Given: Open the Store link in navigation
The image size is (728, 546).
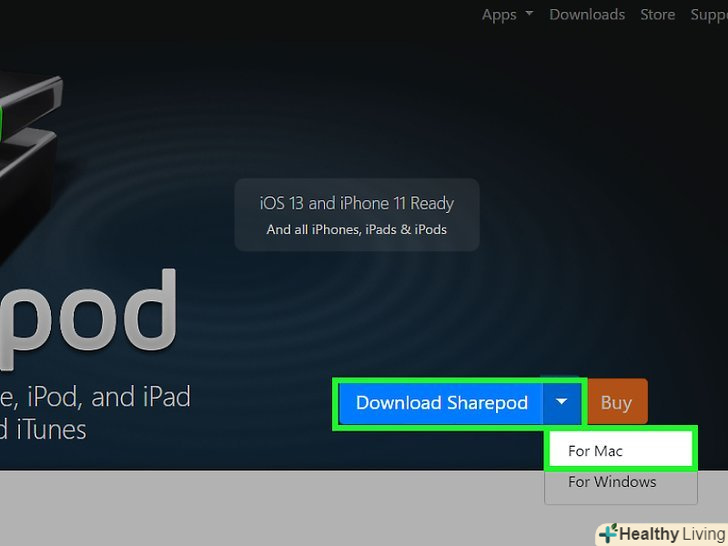Looking at the screenshot, I should tap(657, 15).
